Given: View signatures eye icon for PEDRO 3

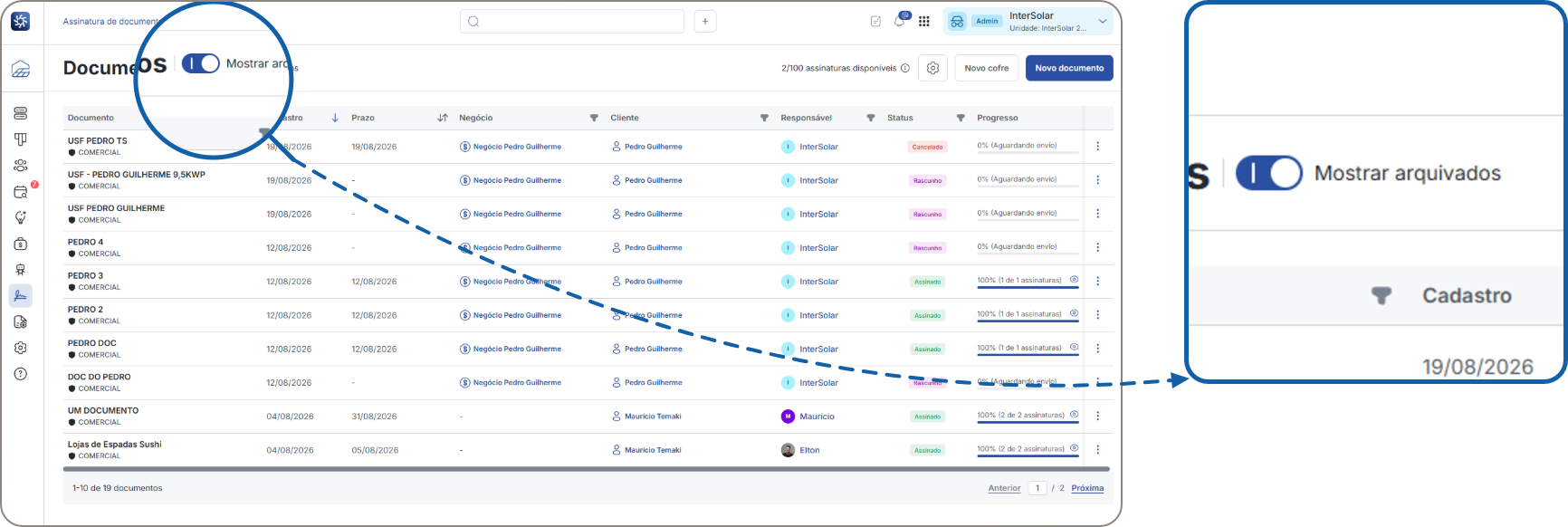Looking at the screenshot, I should 1075,280.
